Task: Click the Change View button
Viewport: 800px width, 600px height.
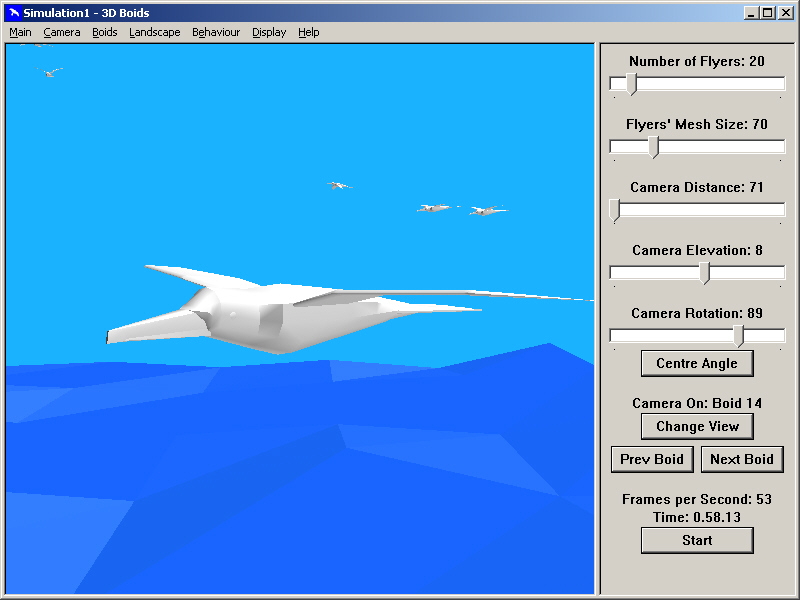Action: (697, 426)
